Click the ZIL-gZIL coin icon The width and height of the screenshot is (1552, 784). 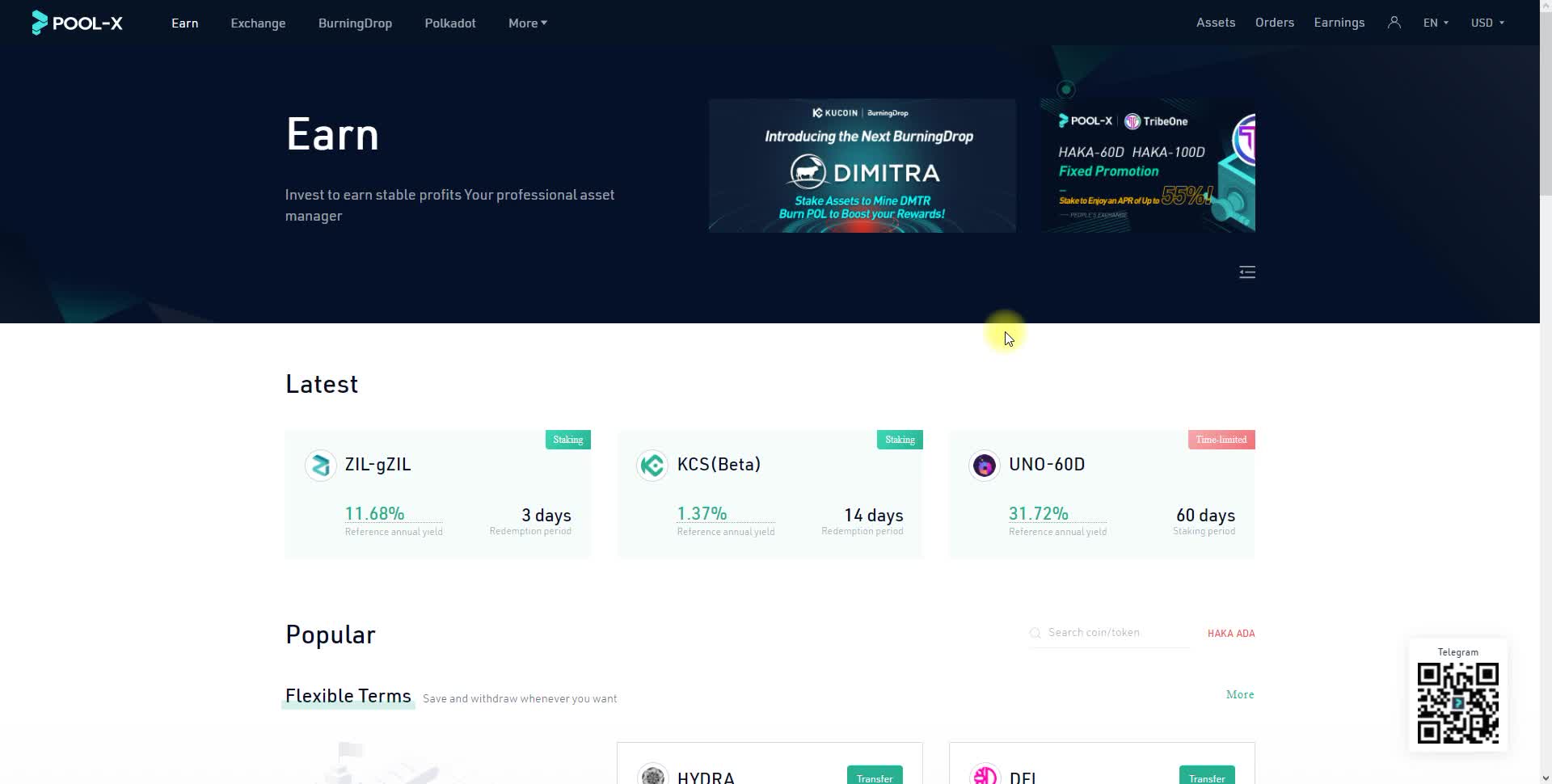tap(321, 466)
